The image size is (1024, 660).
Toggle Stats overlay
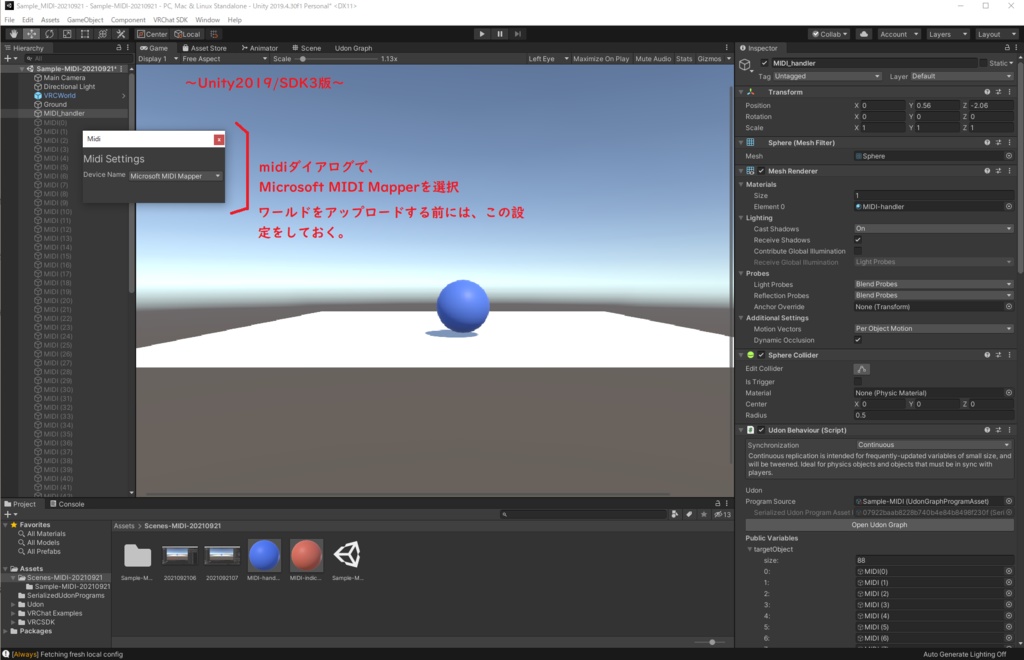(684, 59)
